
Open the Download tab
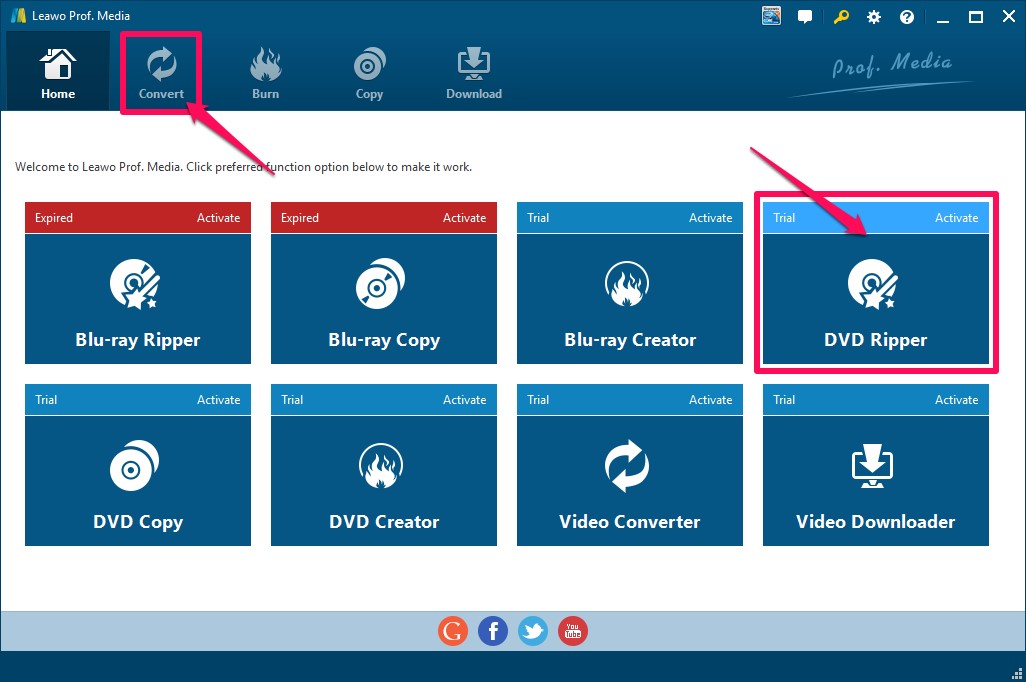(474, 73)
